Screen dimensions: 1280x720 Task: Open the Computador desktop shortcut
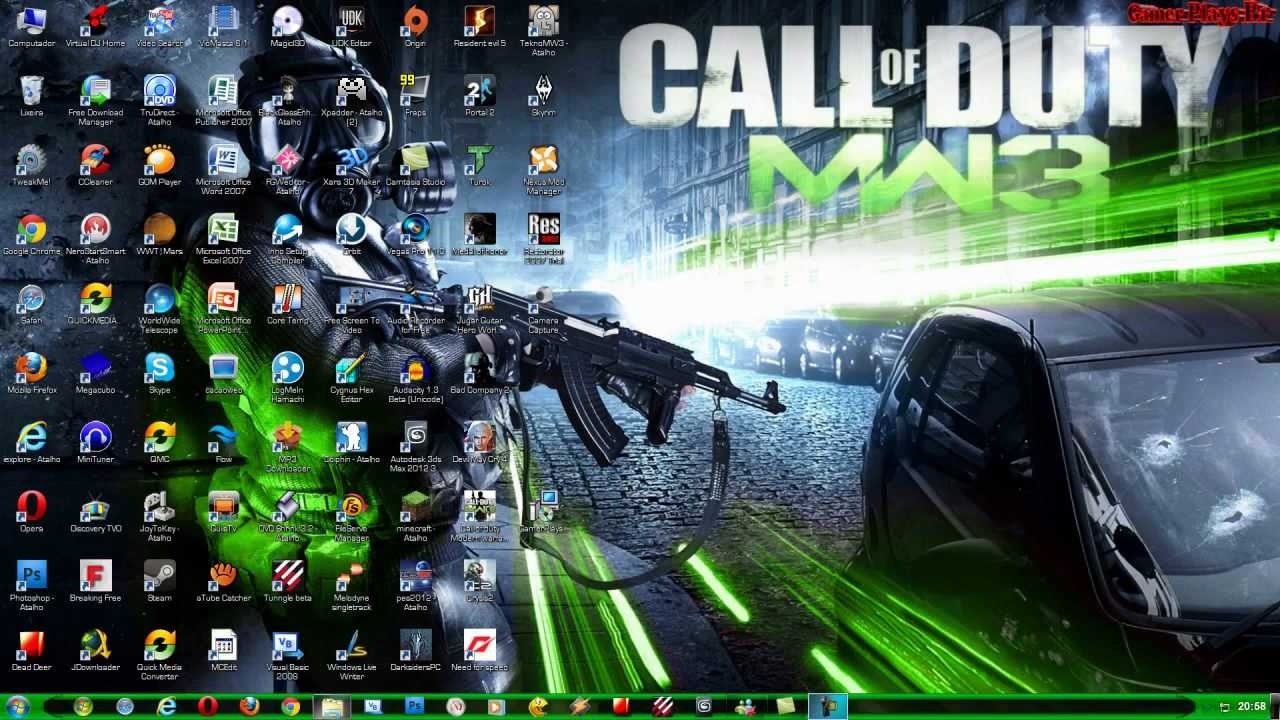tap(32, 27)
